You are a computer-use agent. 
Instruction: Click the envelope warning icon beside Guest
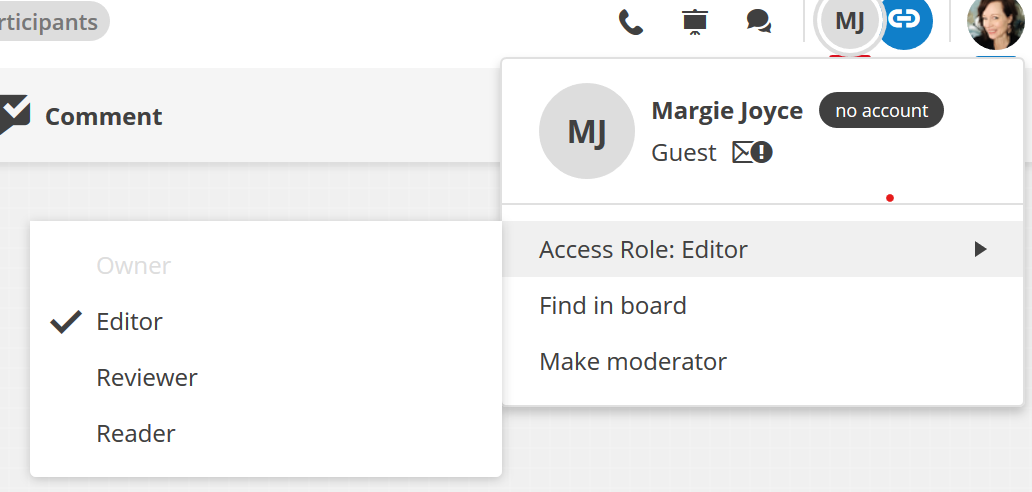click(x=752, y=153)
